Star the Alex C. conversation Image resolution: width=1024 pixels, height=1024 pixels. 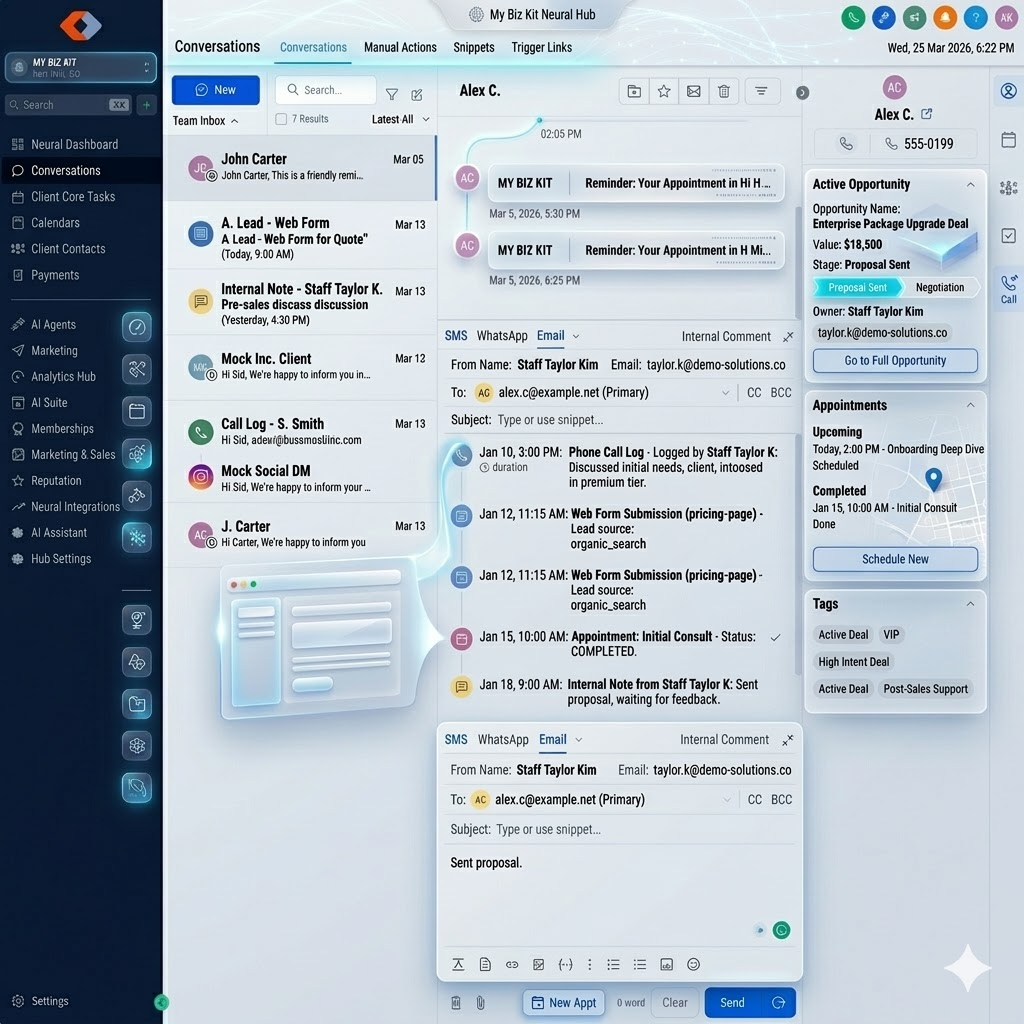(x=664, y=91)
